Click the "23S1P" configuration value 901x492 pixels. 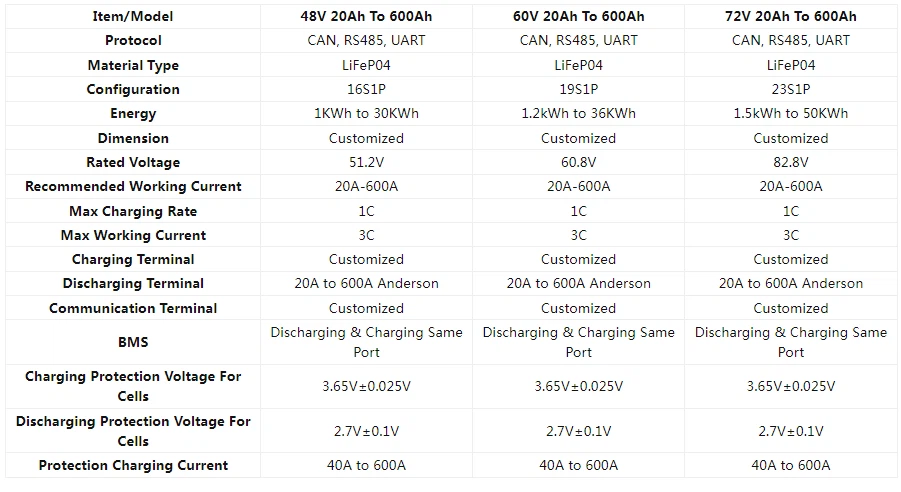coord(790,89)
